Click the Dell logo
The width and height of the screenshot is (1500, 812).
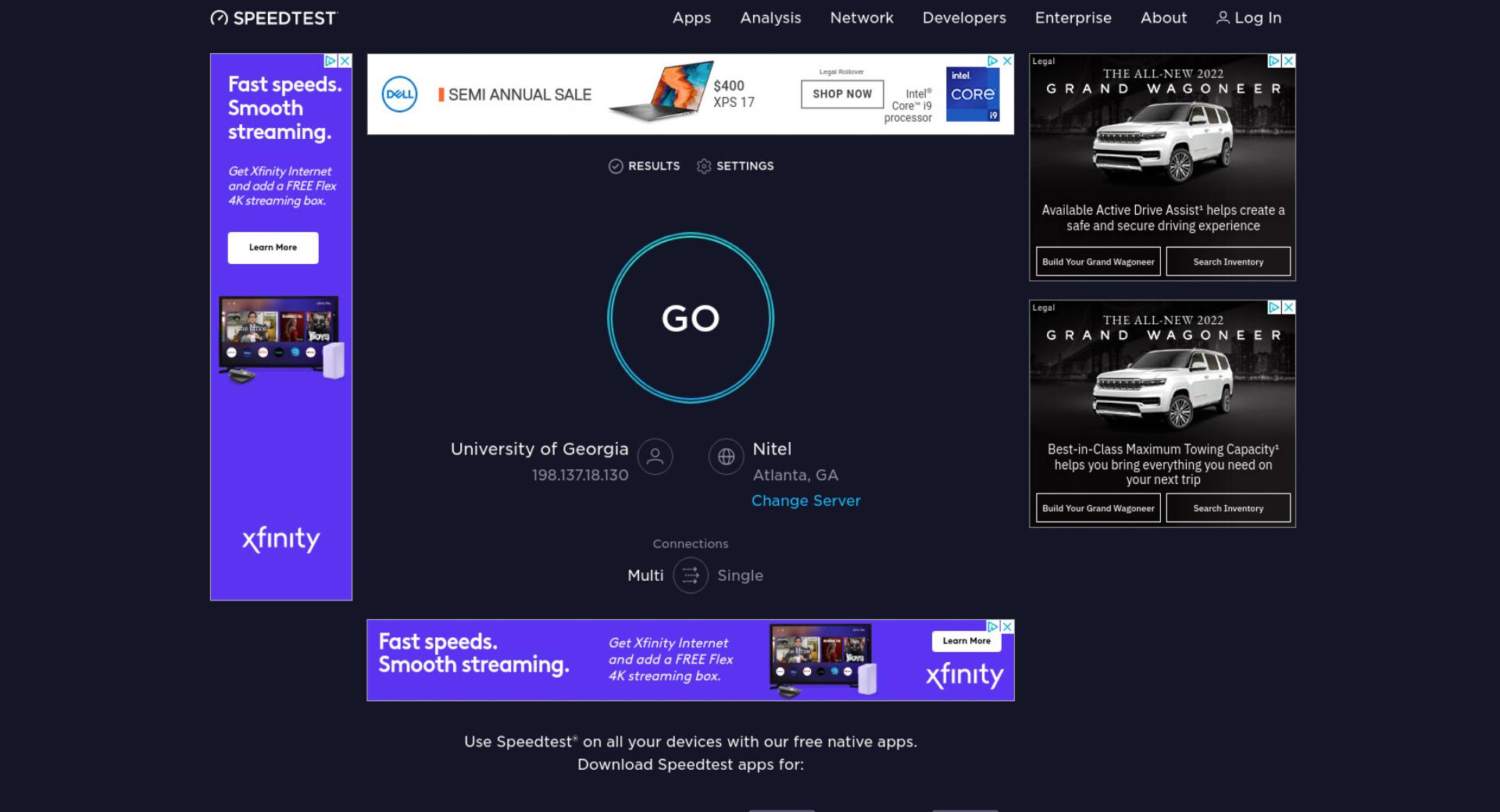tap(400, 94)
